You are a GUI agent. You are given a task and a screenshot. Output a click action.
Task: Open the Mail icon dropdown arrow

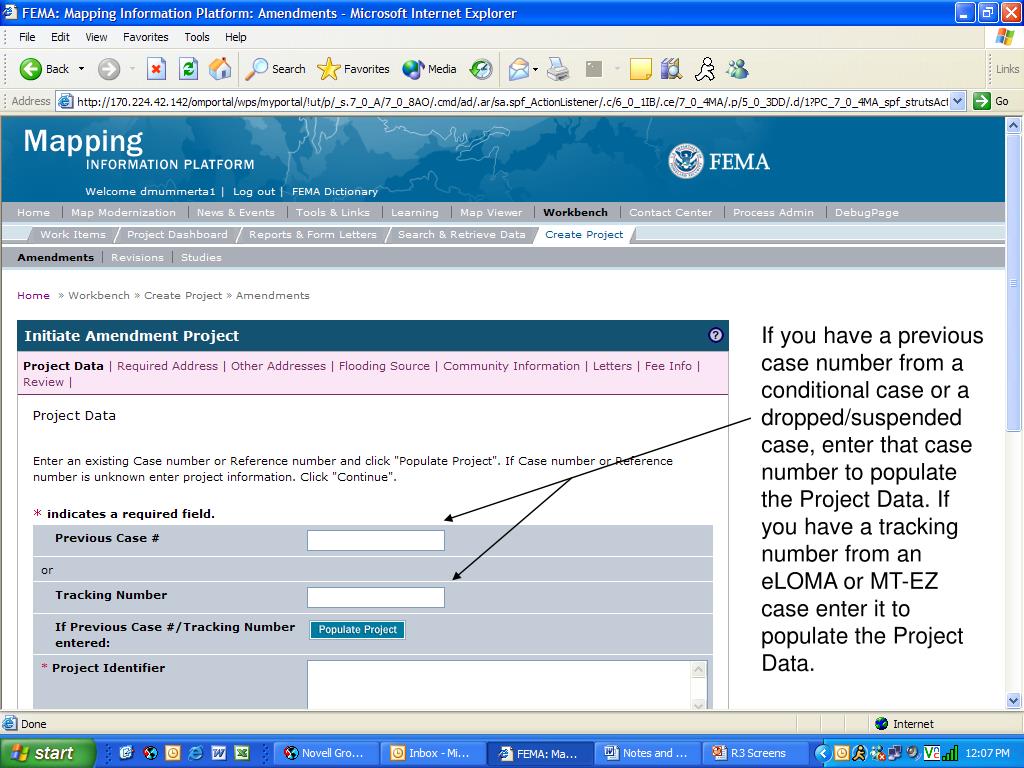point(536,69)
